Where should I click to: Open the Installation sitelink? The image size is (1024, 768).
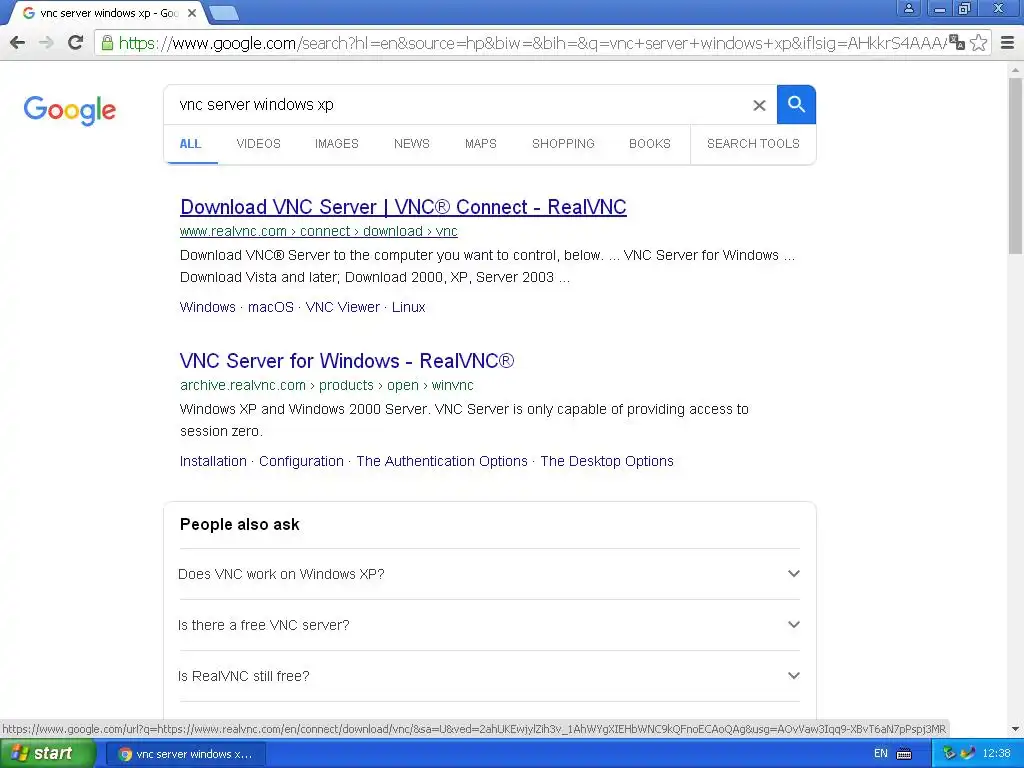213,461
